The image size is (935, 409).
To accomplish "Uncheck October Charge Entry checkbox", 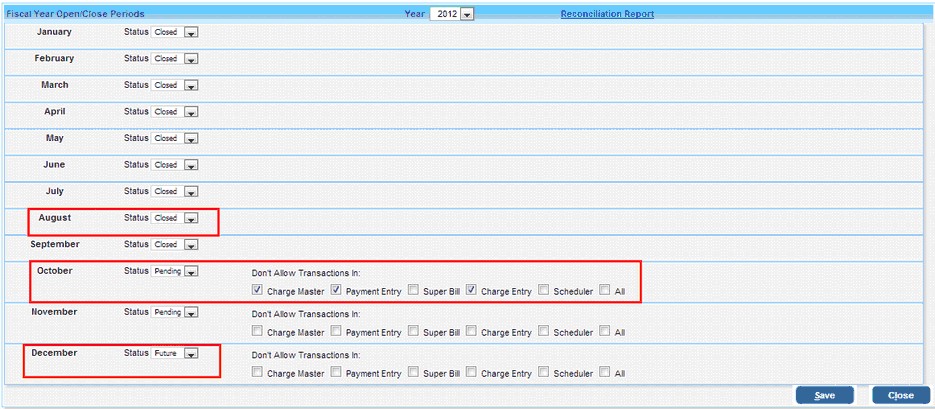I will pyautogui.click(x=472, y=291).
